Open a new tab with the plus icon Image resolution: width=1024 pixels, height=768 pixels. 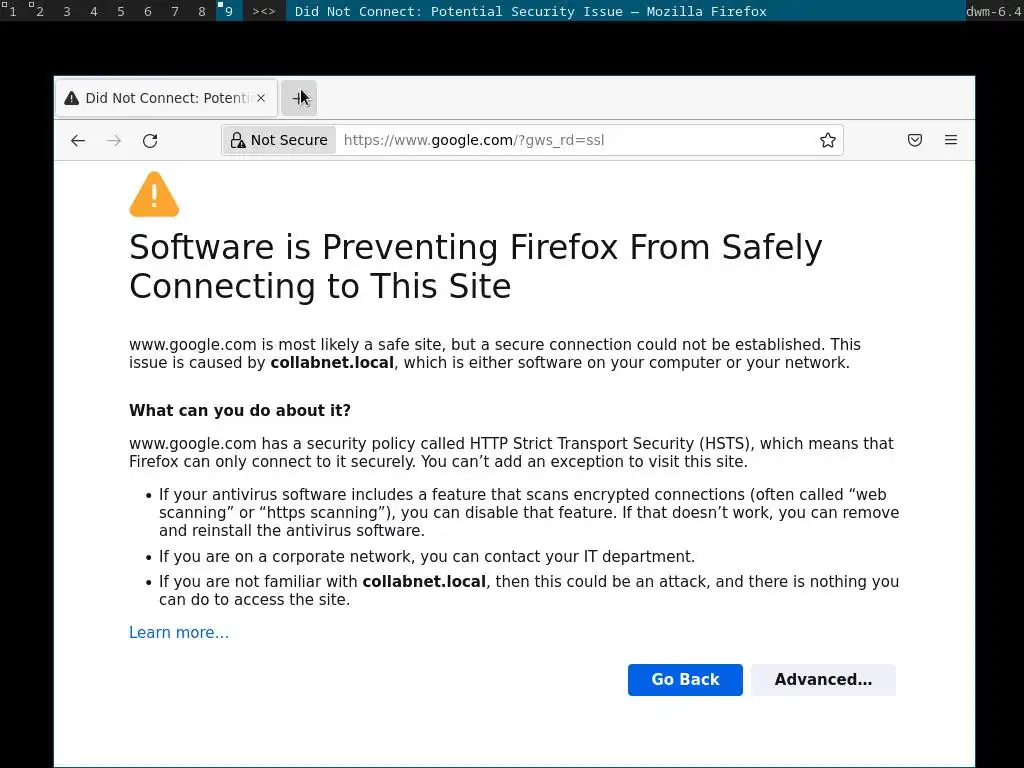click(298, 98)
